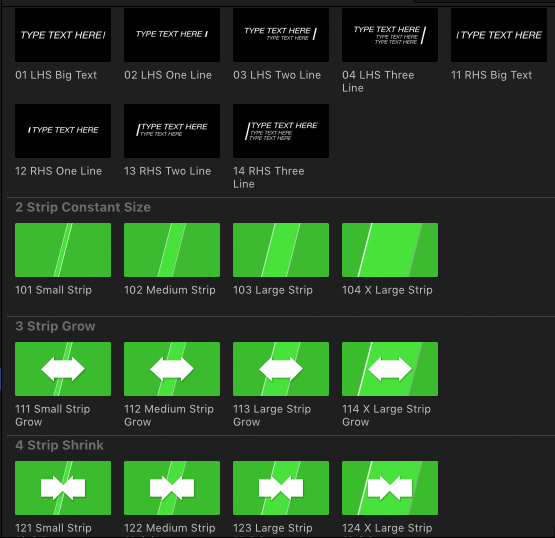
Task: Select the 12 RHS One Line title
Action: point(63,131)
